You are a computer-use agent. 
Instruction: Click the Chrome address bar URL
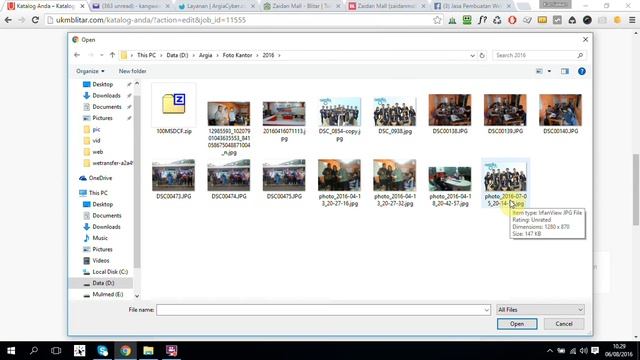click(x=151, y=20)
